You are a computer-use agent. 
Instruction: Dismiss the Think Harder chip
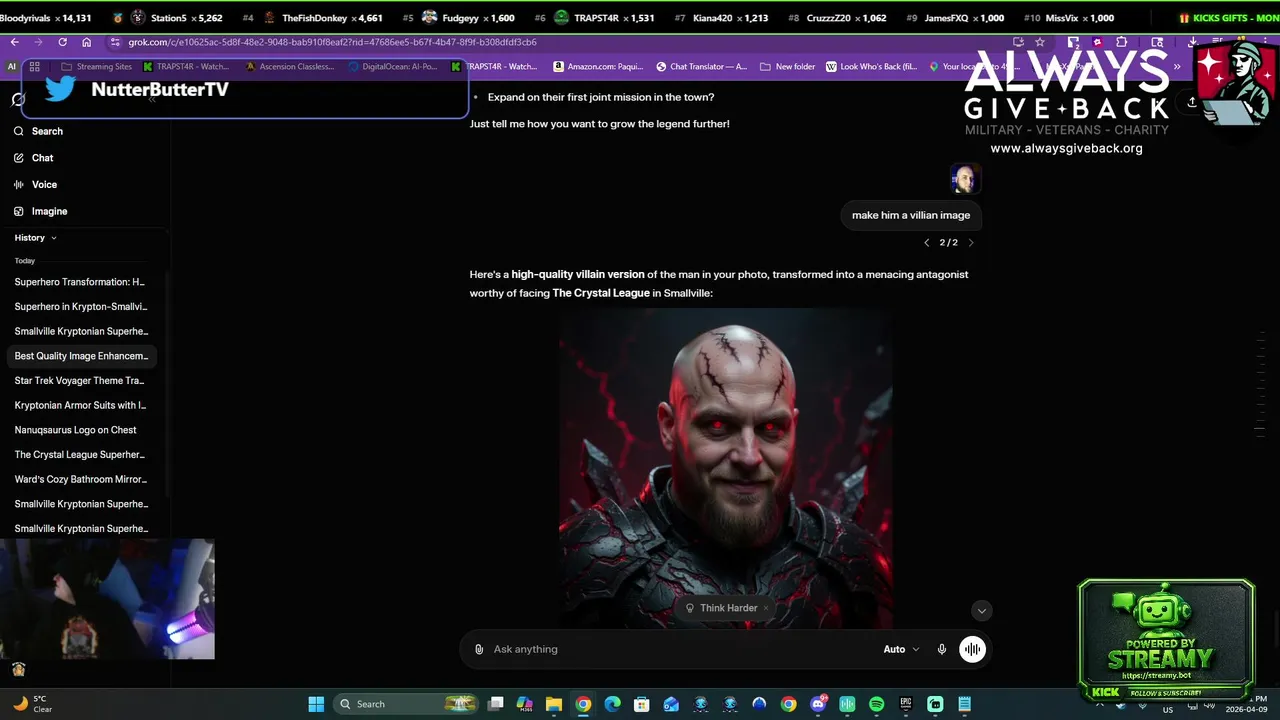click(x=766, y=608)
